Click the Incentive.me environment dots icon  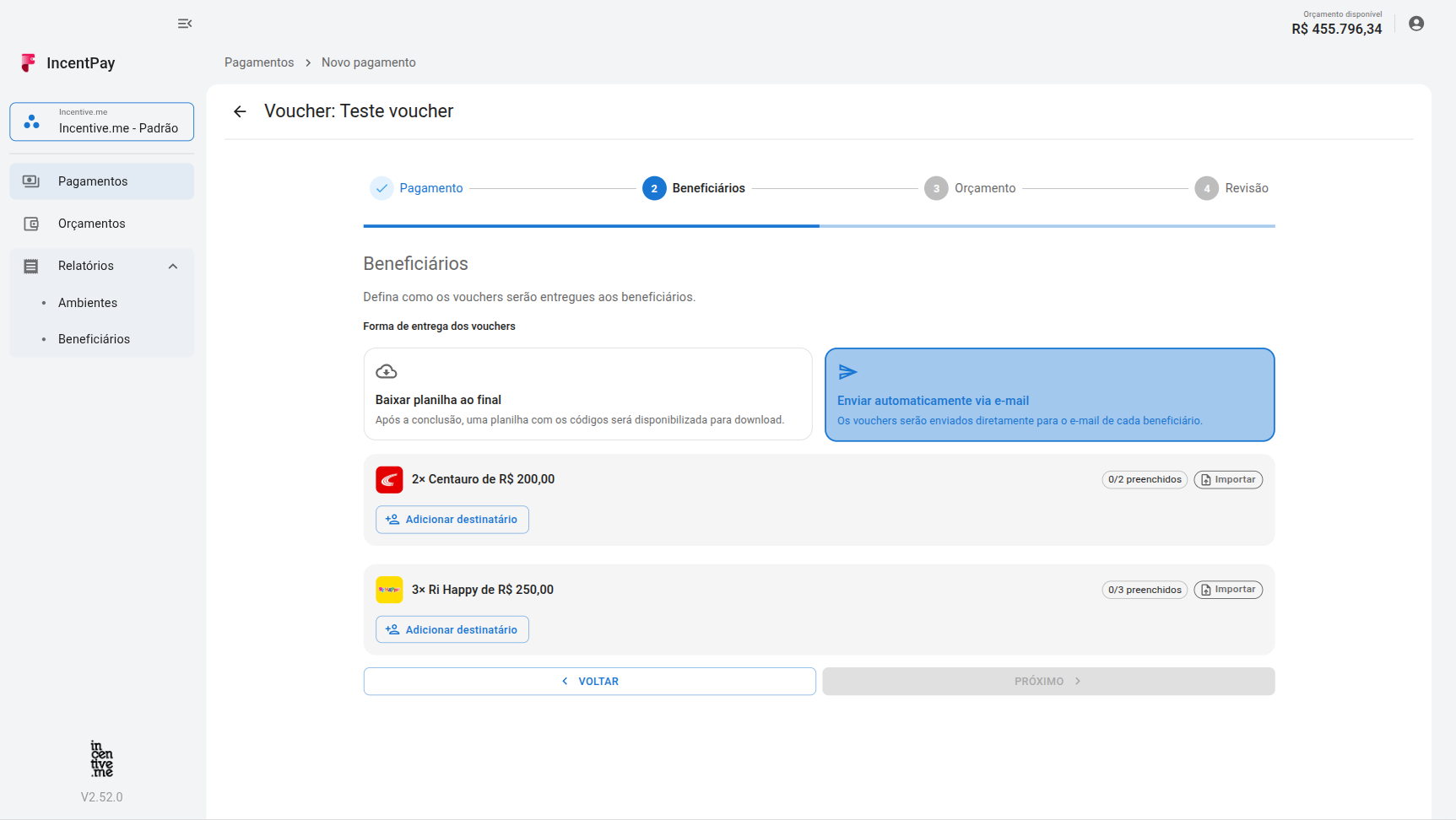coord(32,121)
